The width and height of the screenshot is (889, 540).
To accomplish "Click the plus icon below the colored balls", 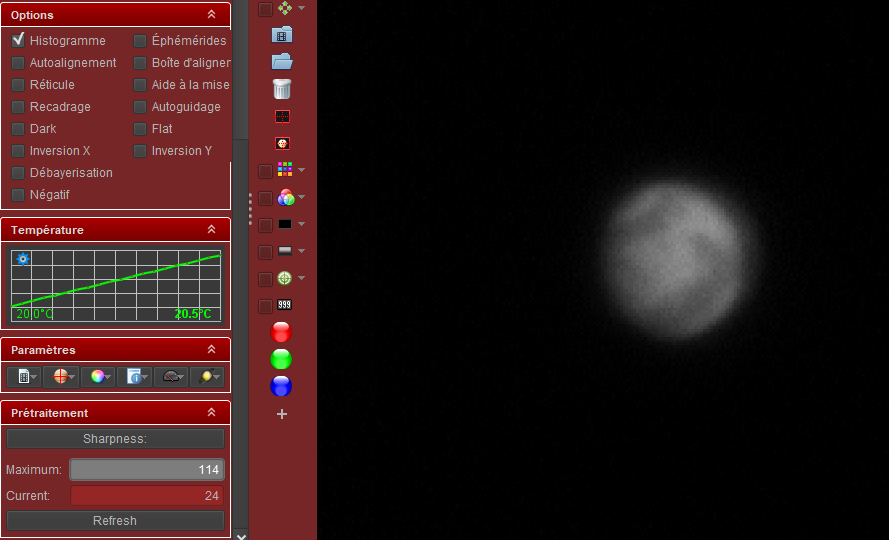I will pyautogui.click(x=282, y=414).
